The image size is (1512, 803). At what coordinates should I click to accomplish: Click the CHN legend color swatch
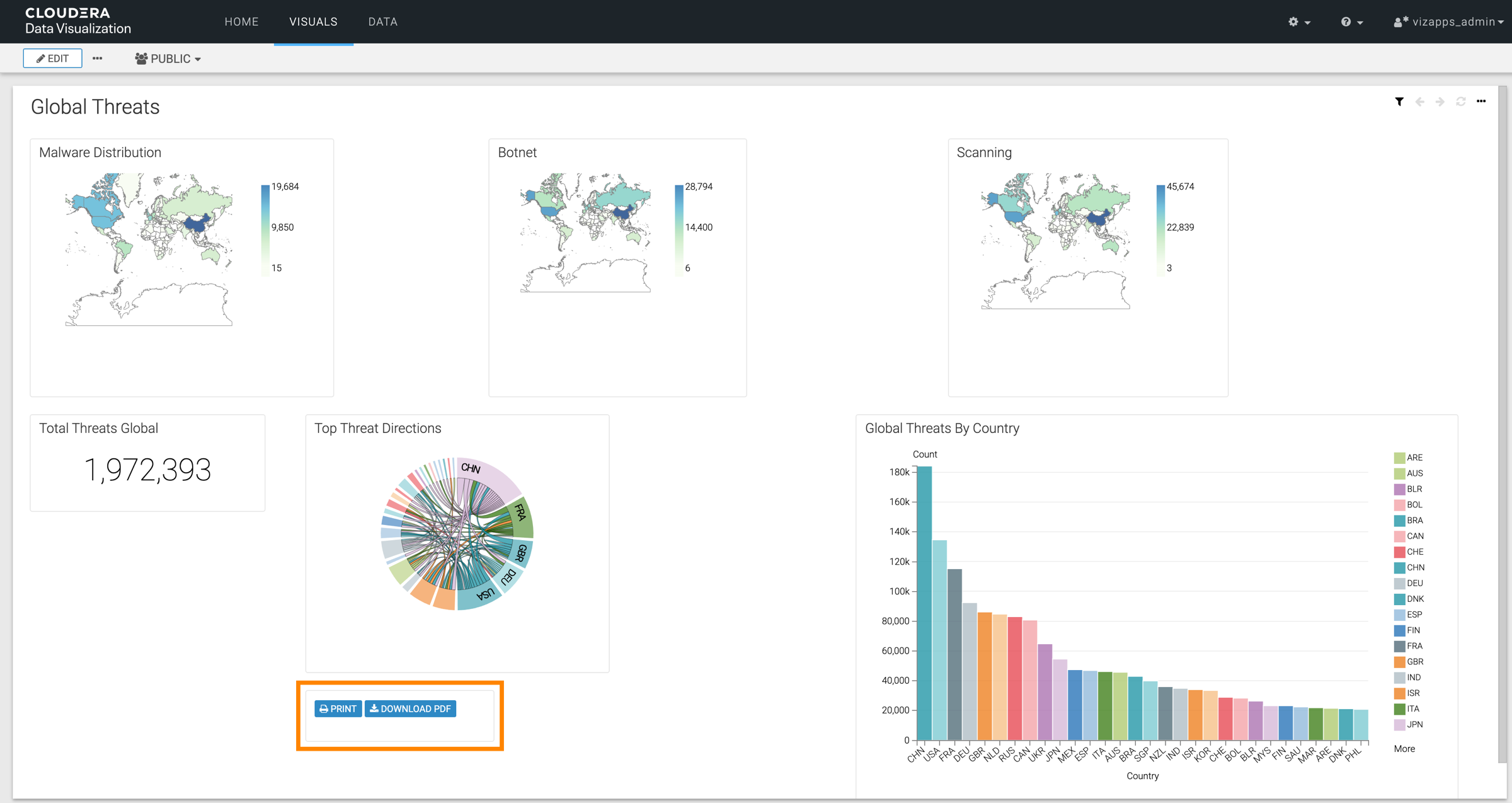[x=1399, y=567]
